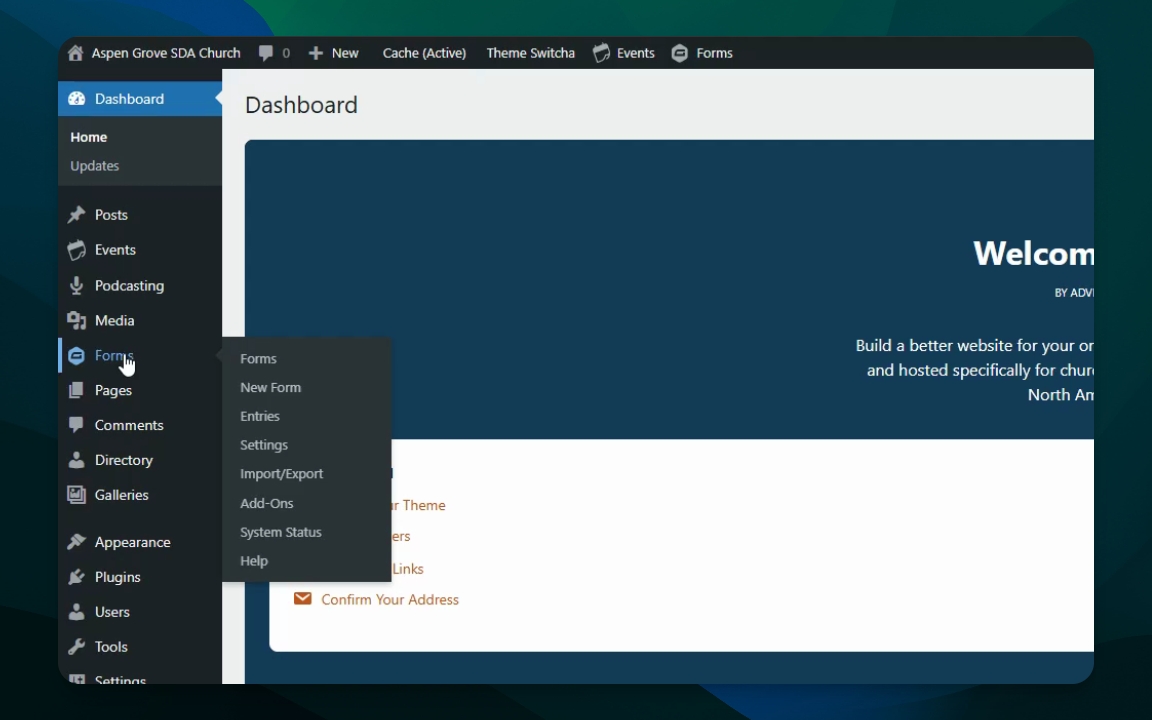The image size is (1152, 720).
Task: Click the Pages icon in sidebar
Action: 76,390
